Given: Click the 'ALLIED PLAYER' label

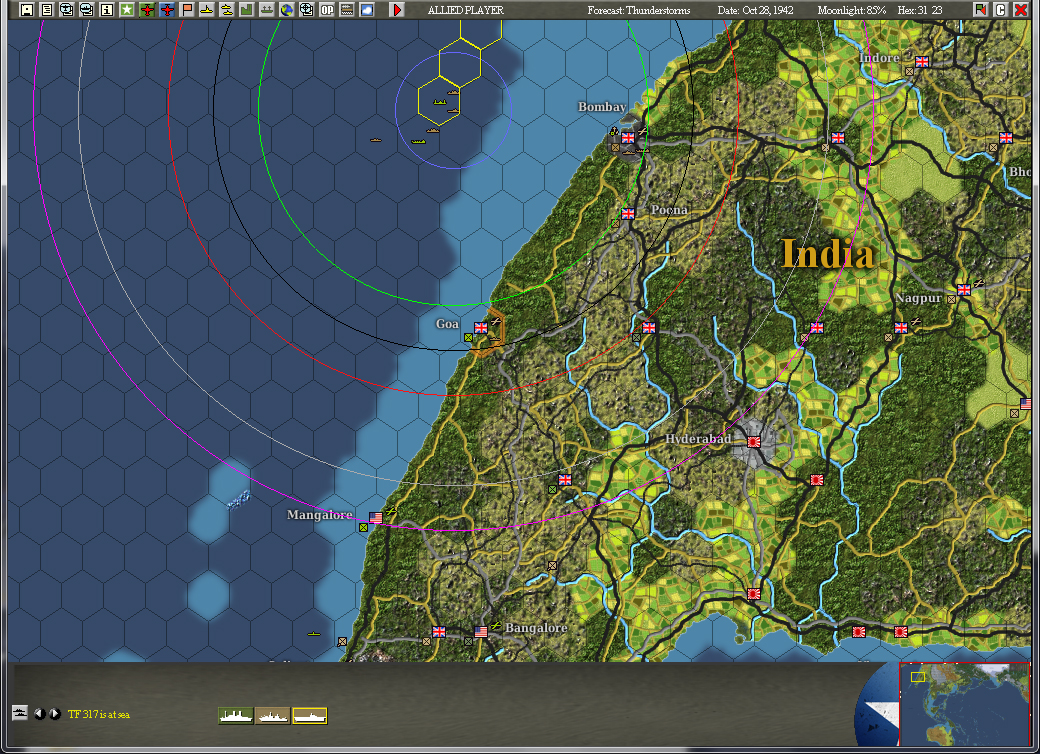Looking at the screenshot, I should [466, 10].
